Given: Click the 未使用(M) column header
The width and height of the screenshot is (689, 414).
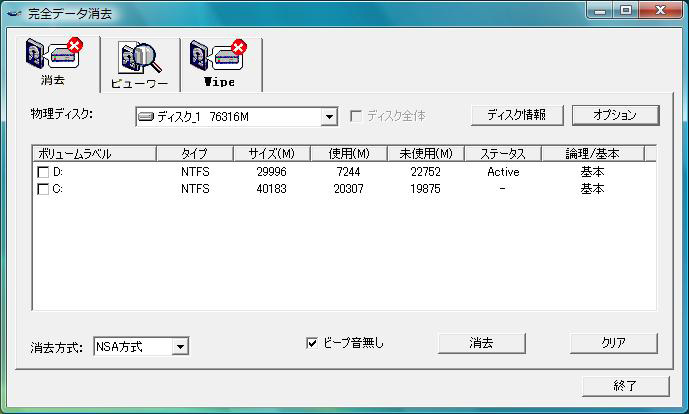Looking at the screenshot, I should [x=426, y=154].
